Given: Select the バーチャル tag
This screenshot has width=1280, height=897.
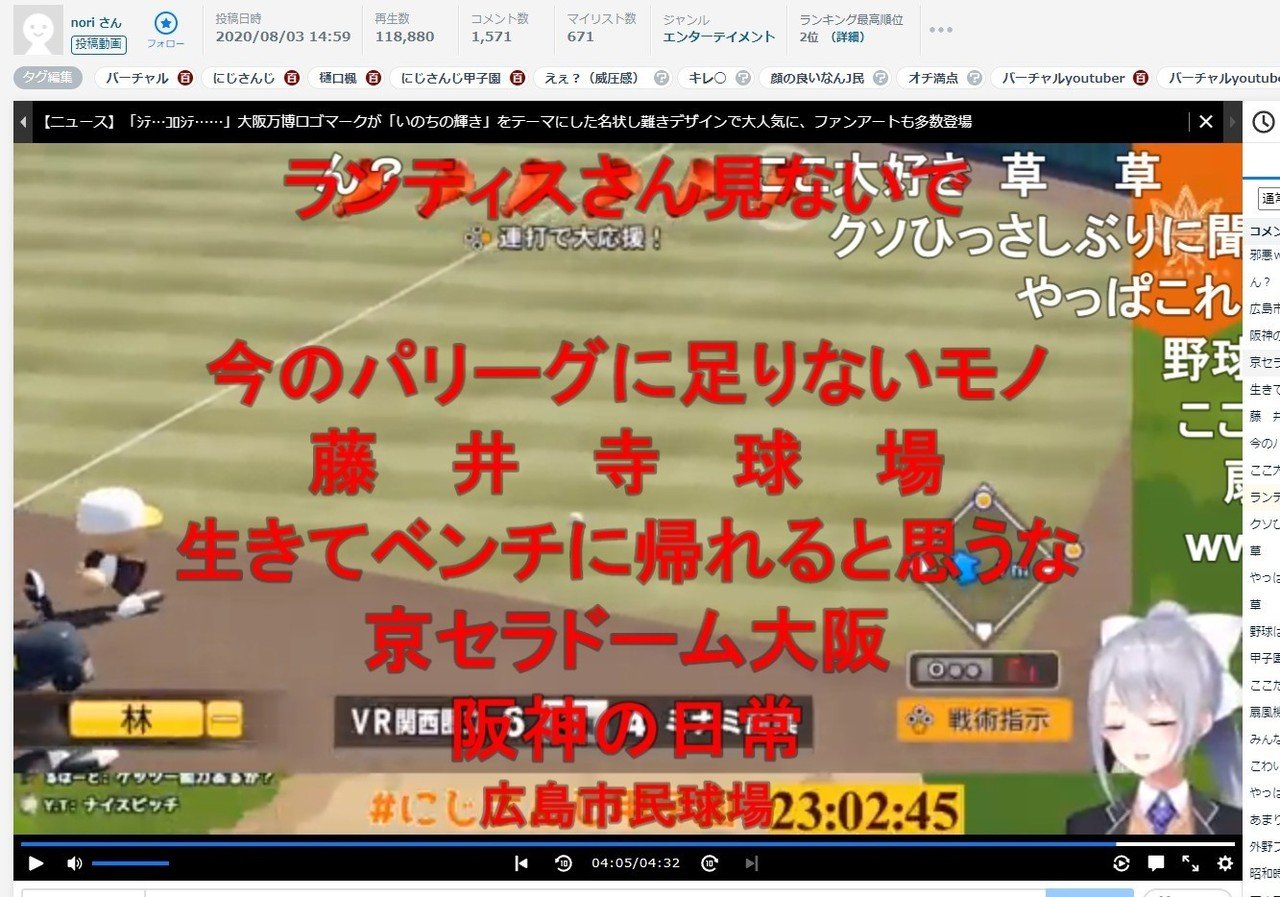Looking at the screenshot, I should coord(138,78).
